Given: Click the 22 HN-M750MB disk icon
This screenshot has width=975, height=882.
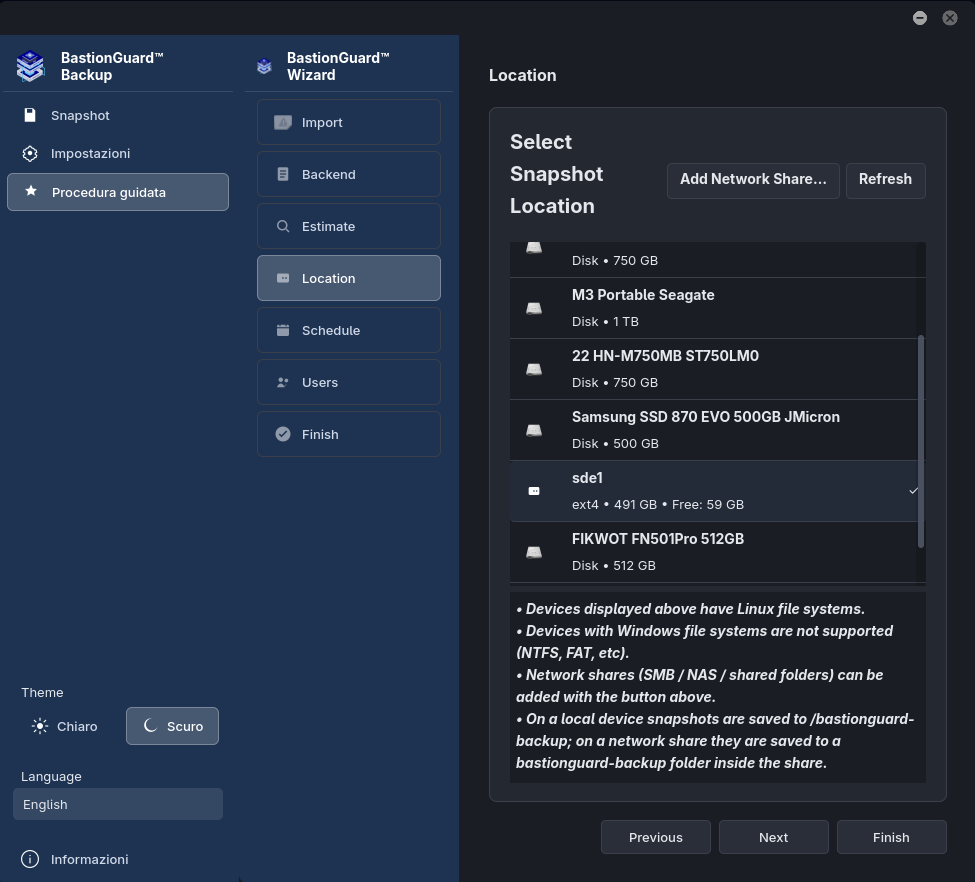Looking at the screenshot, I should coord(534,369).
